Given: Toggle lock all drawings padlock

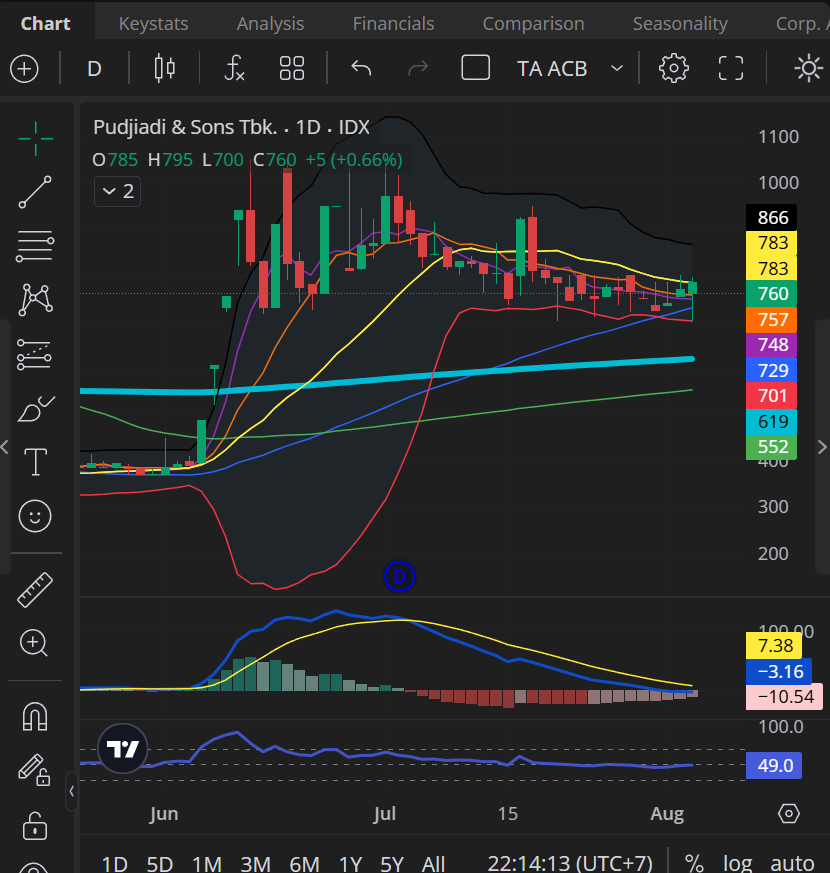Looking at the screenshot, I should point(35,825).
